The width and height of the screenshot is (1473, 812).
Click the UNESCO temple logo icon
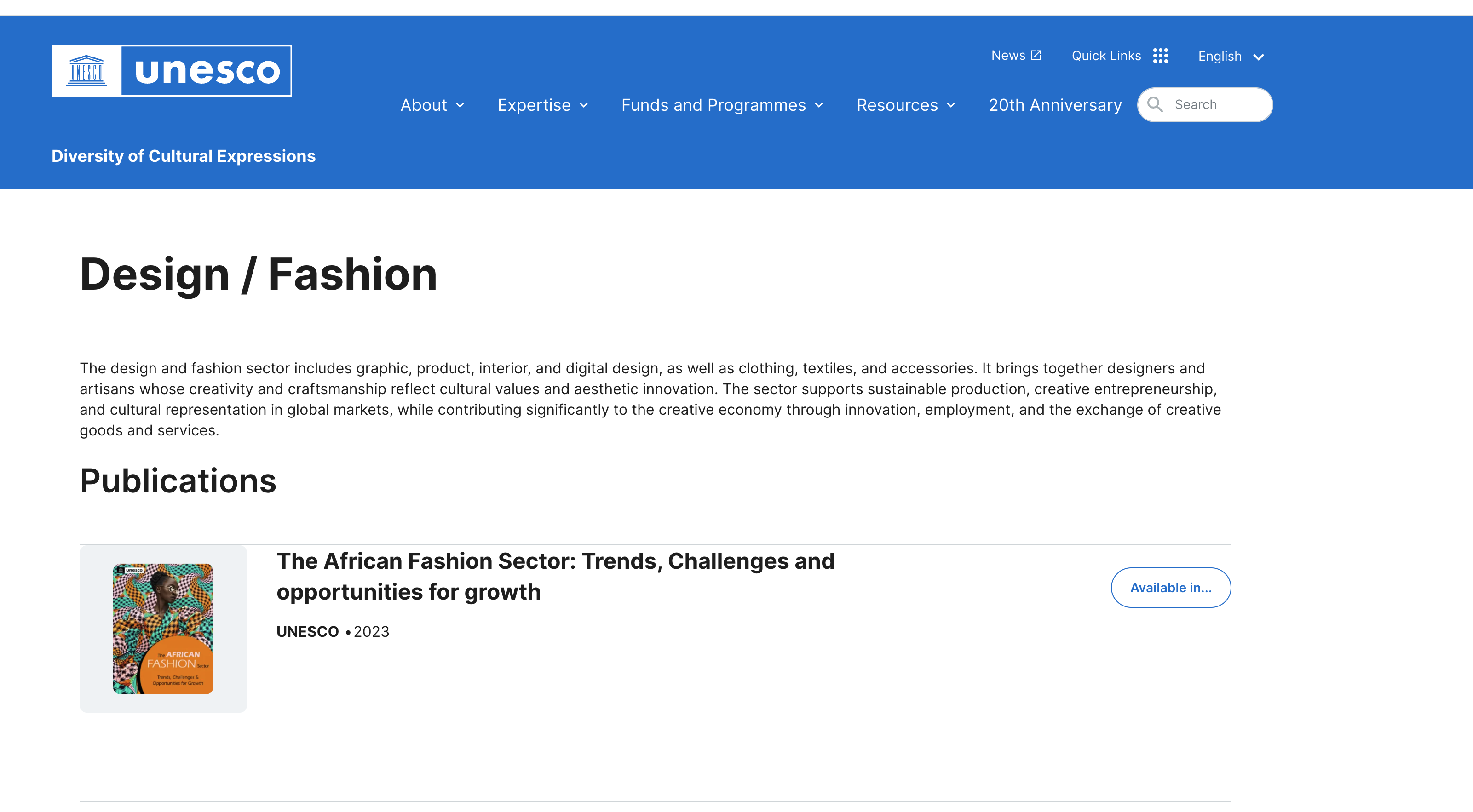point(86,71)
